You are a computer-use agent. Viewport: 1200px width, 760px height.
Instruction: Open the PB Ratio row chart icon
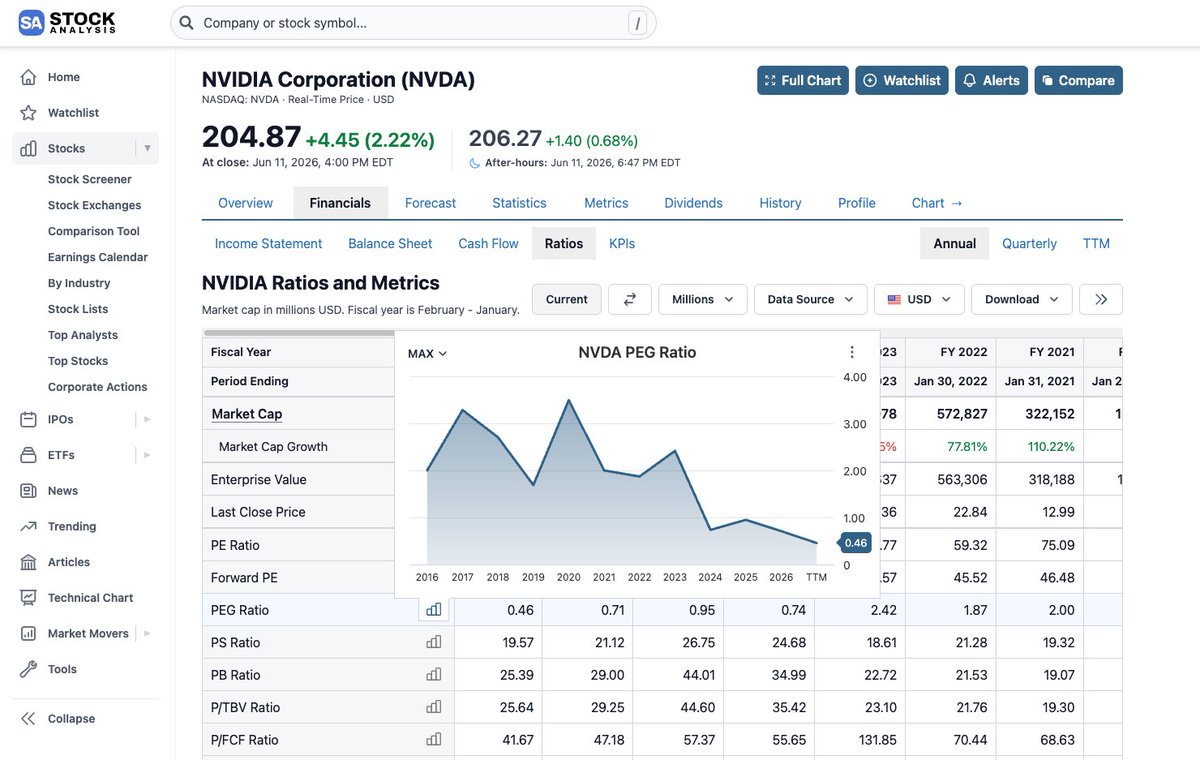coord(434,675)
